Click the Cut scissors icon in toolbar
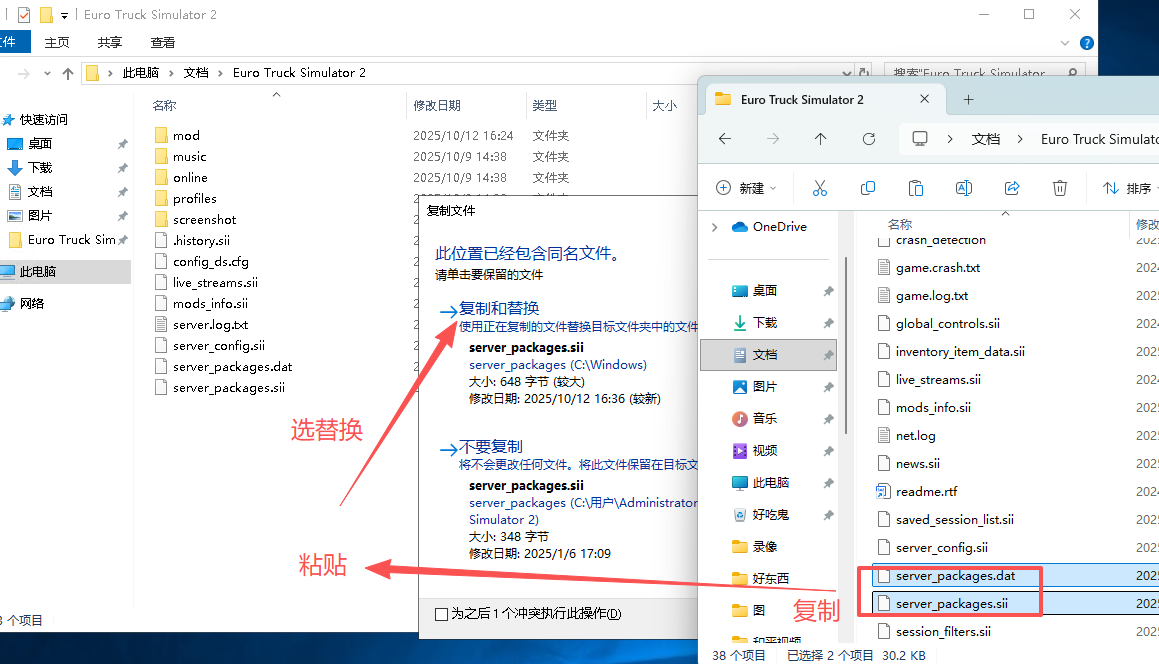Image resolution: width=1159 pixels, height=664 pixels. [820, 188]
